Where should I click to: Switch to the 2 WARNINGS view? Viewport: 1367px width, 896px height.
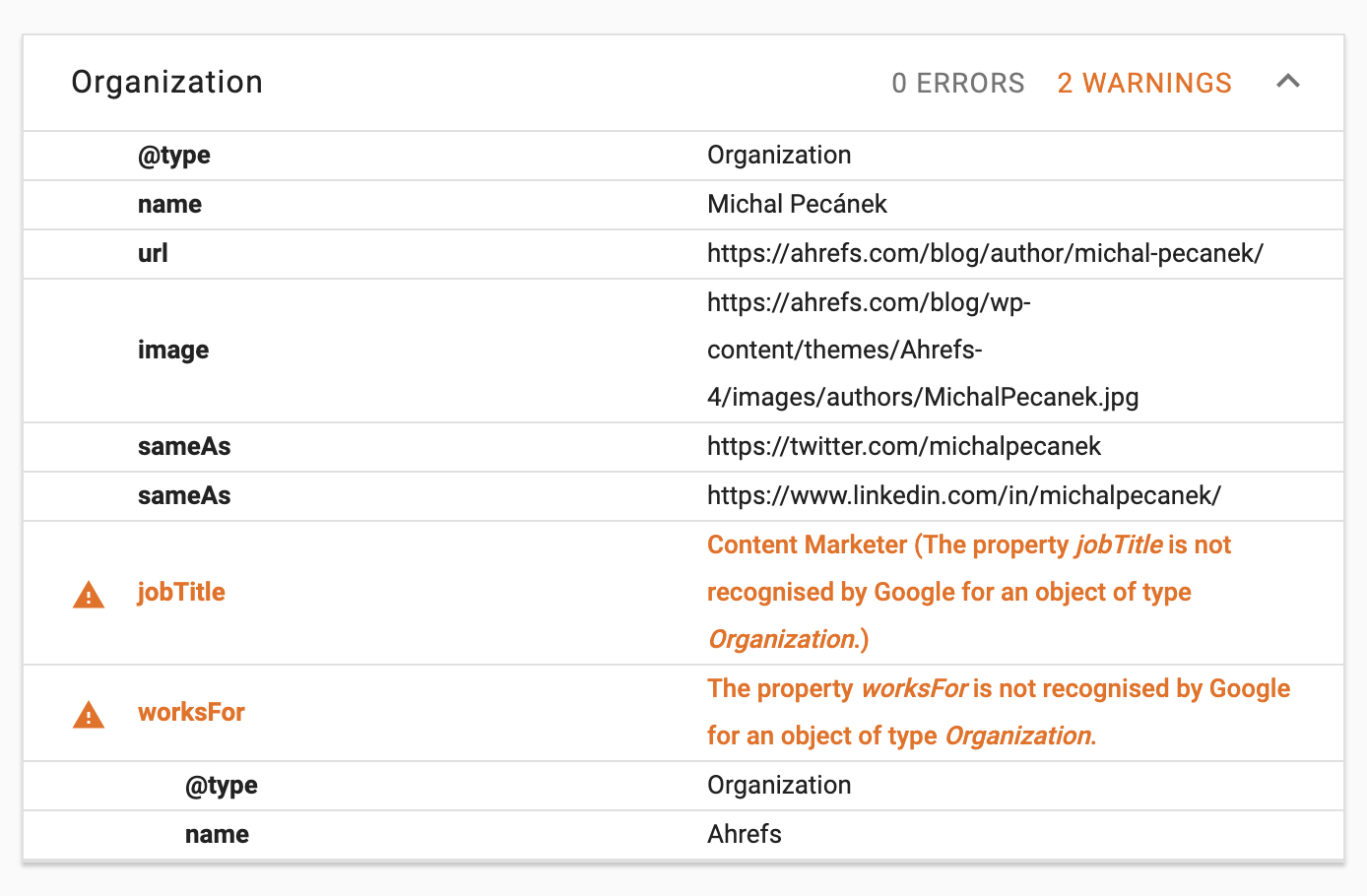point(1143,83)
